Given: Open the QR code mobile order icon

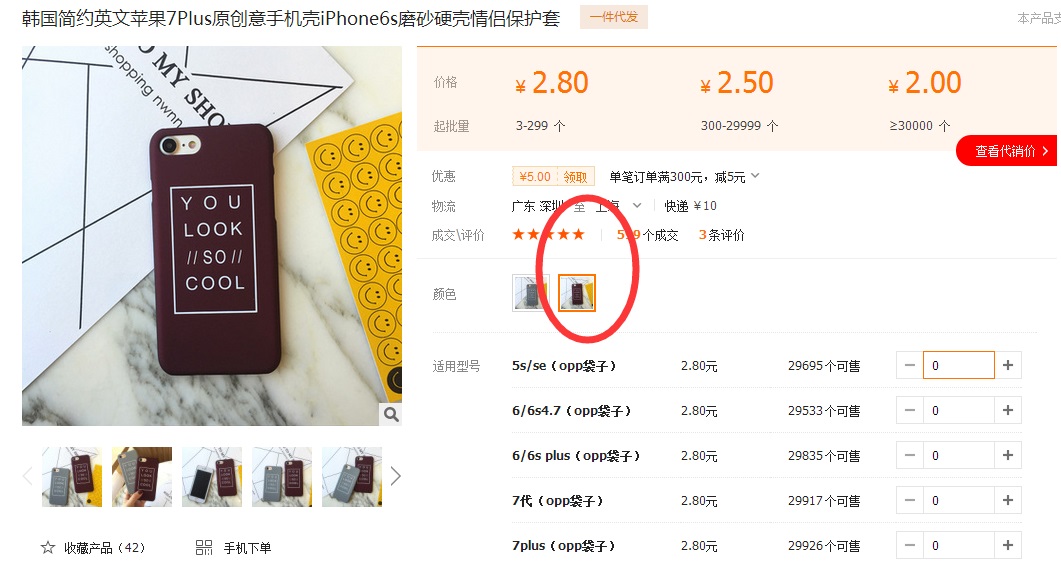Looking at the screenshot, I should [x=204, y=548].
